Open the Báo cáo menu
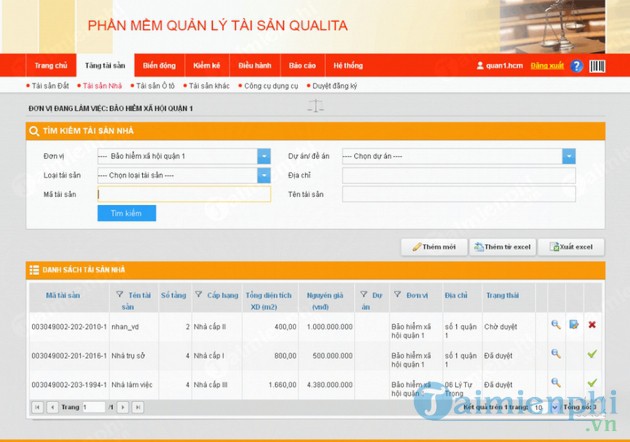Screen dimensions: 630x442 pos(302,65)
